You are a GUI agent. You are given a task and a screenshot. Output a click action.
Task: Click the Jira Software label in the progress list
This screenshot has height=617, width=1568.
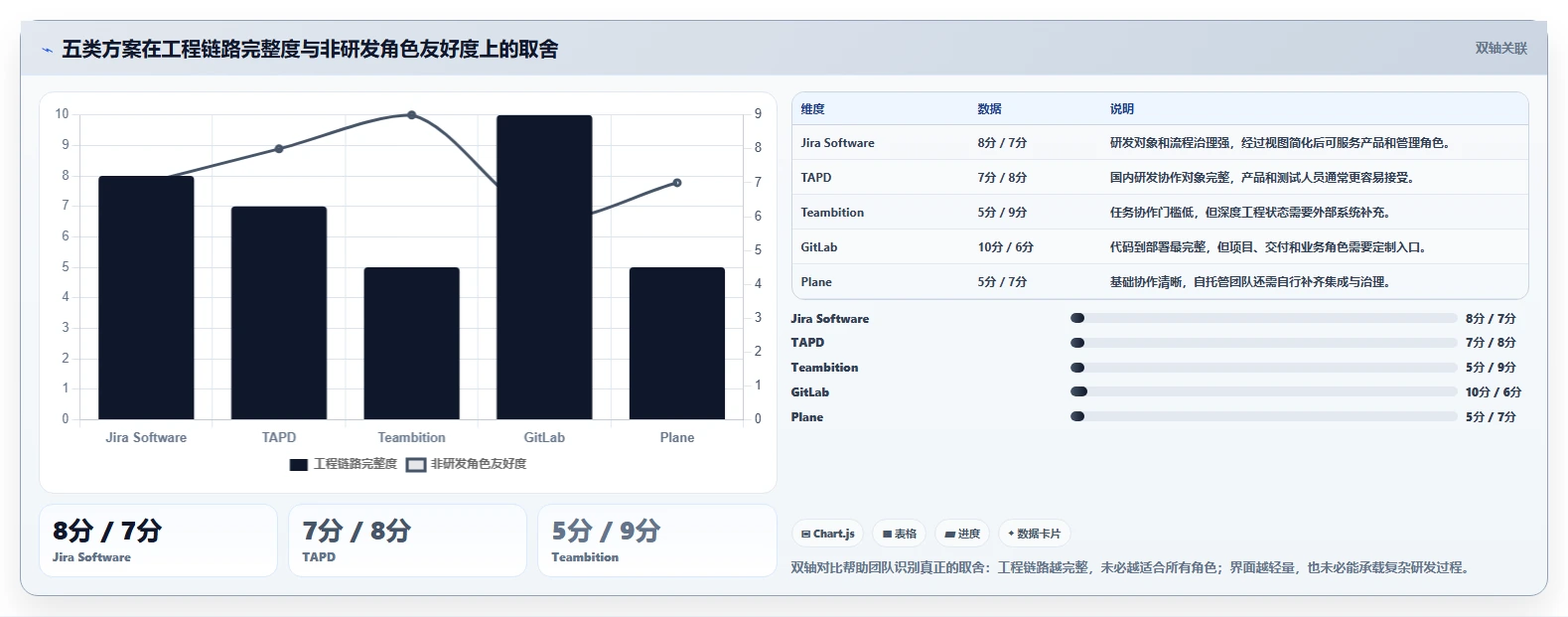pyautogui.click(x=830, y=319)
